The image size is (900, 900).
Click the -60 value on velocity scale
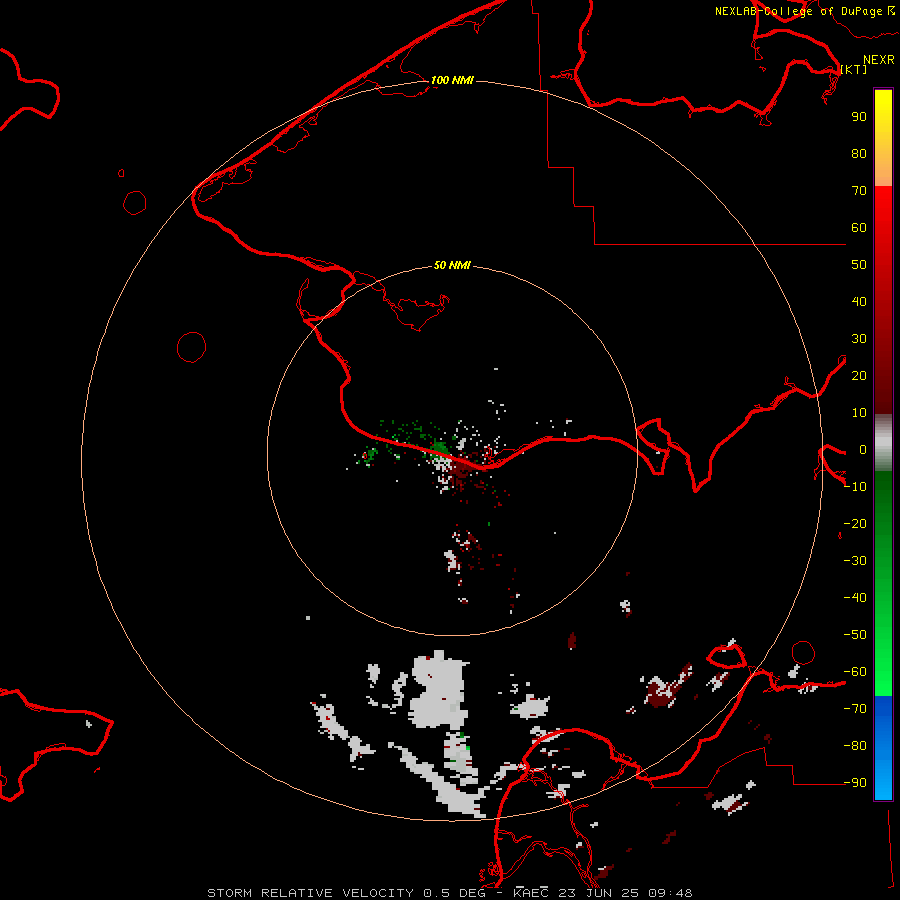855,672
